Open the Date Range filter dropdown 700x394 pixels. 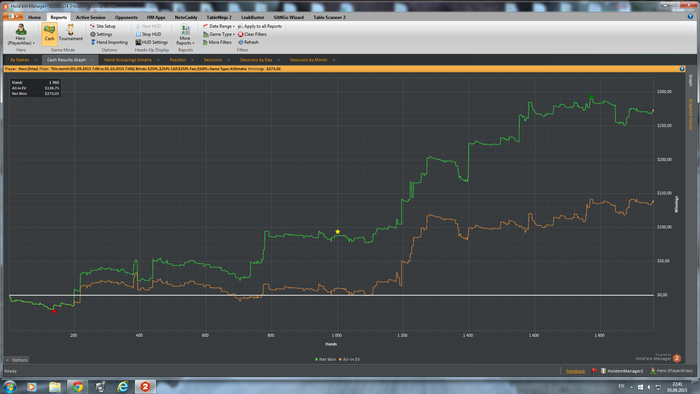pyautogui.click(x=219, y=26)
